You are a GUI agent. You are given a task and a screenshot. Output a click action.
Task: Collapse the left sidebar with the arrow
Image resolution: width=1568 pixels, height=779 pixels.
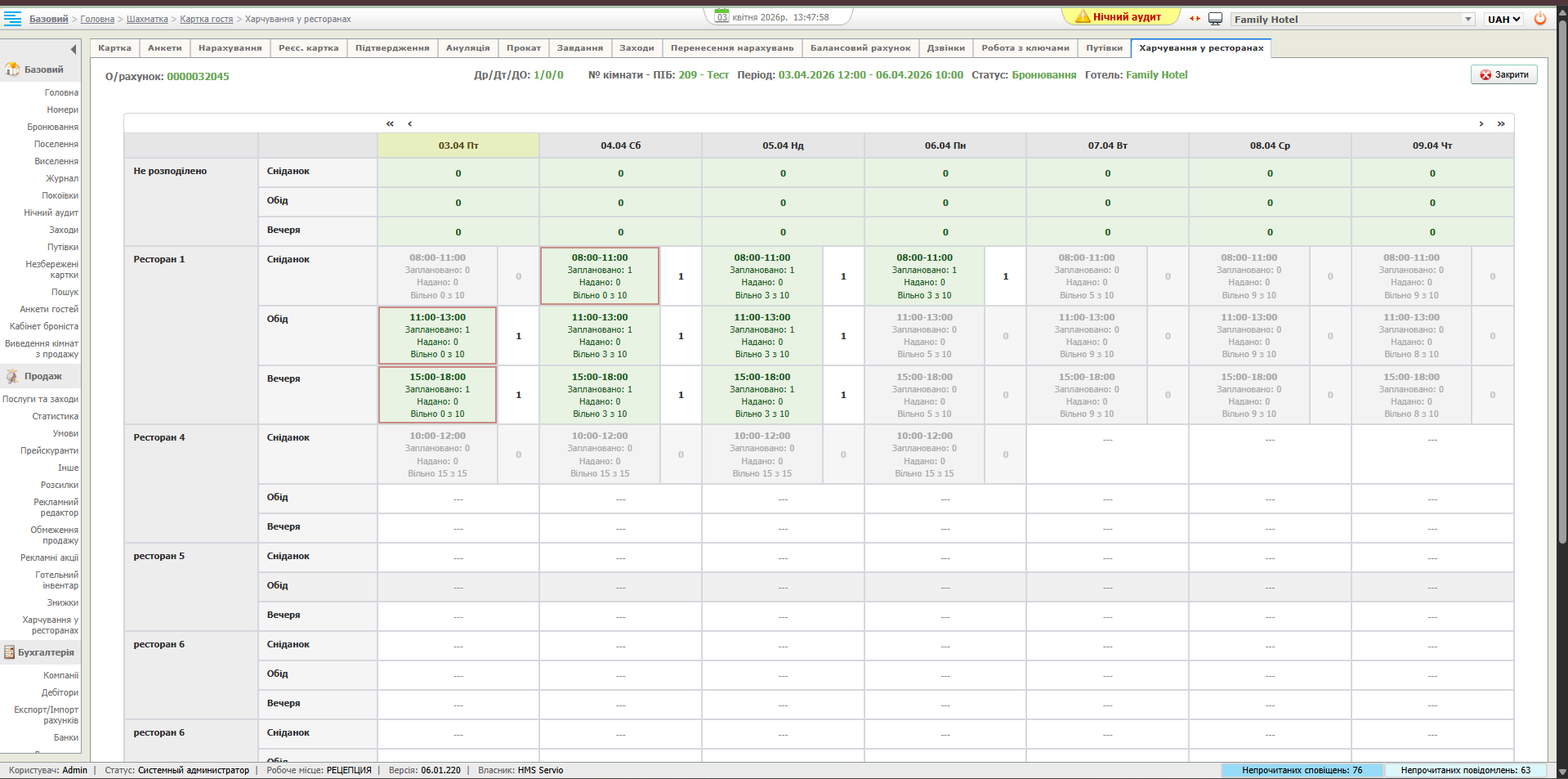74,49
